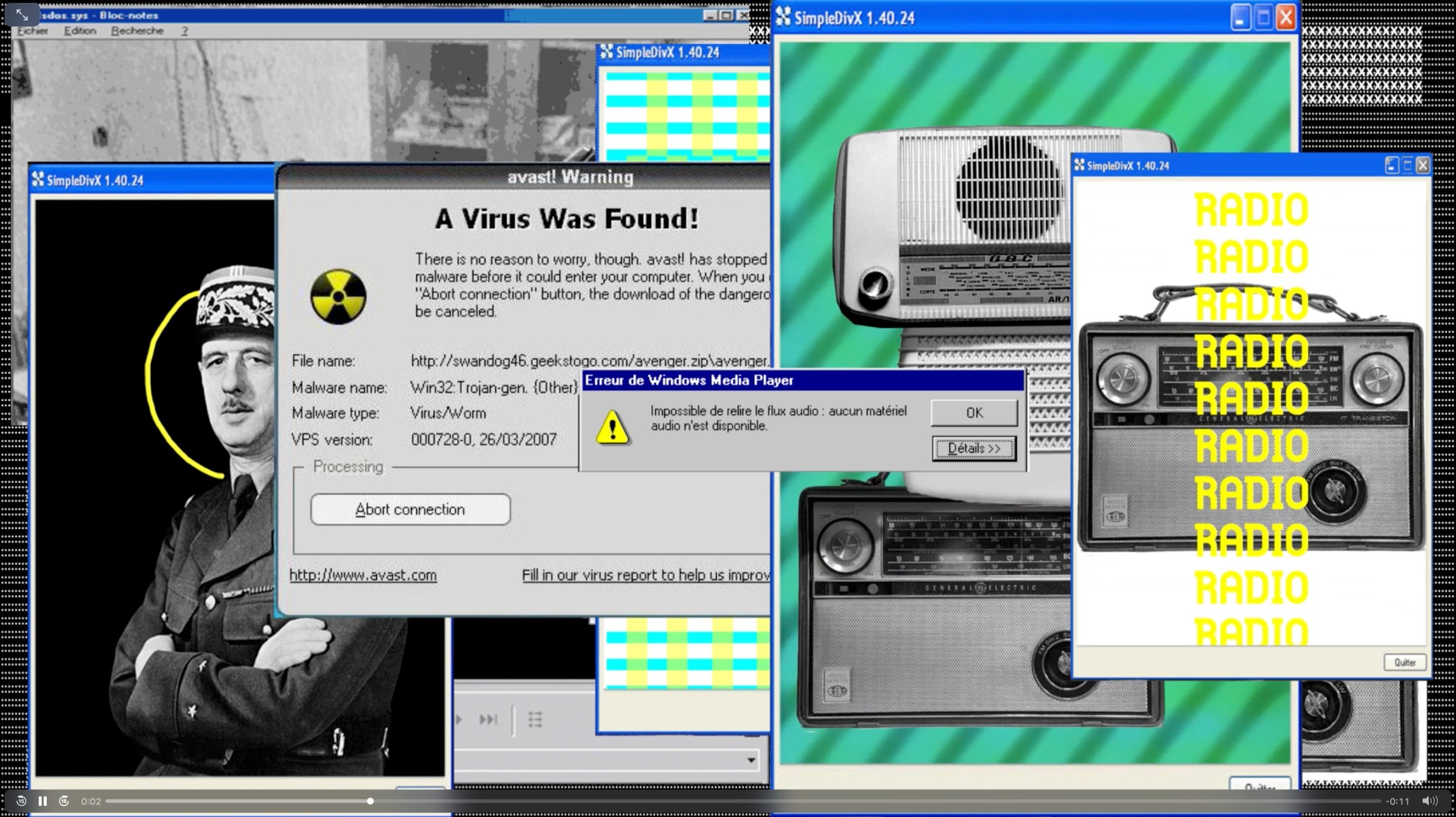
Task: Expand Détails >> in Media Player error
Action: (974, 449)
